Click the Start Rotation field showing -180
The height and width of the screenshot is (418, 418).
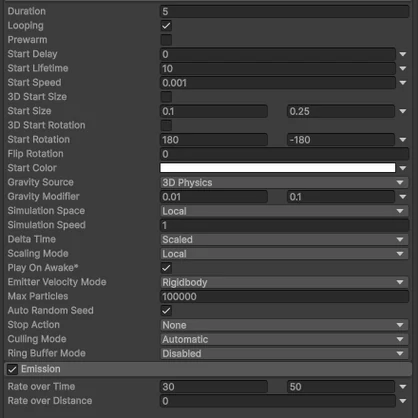[341, 140]
